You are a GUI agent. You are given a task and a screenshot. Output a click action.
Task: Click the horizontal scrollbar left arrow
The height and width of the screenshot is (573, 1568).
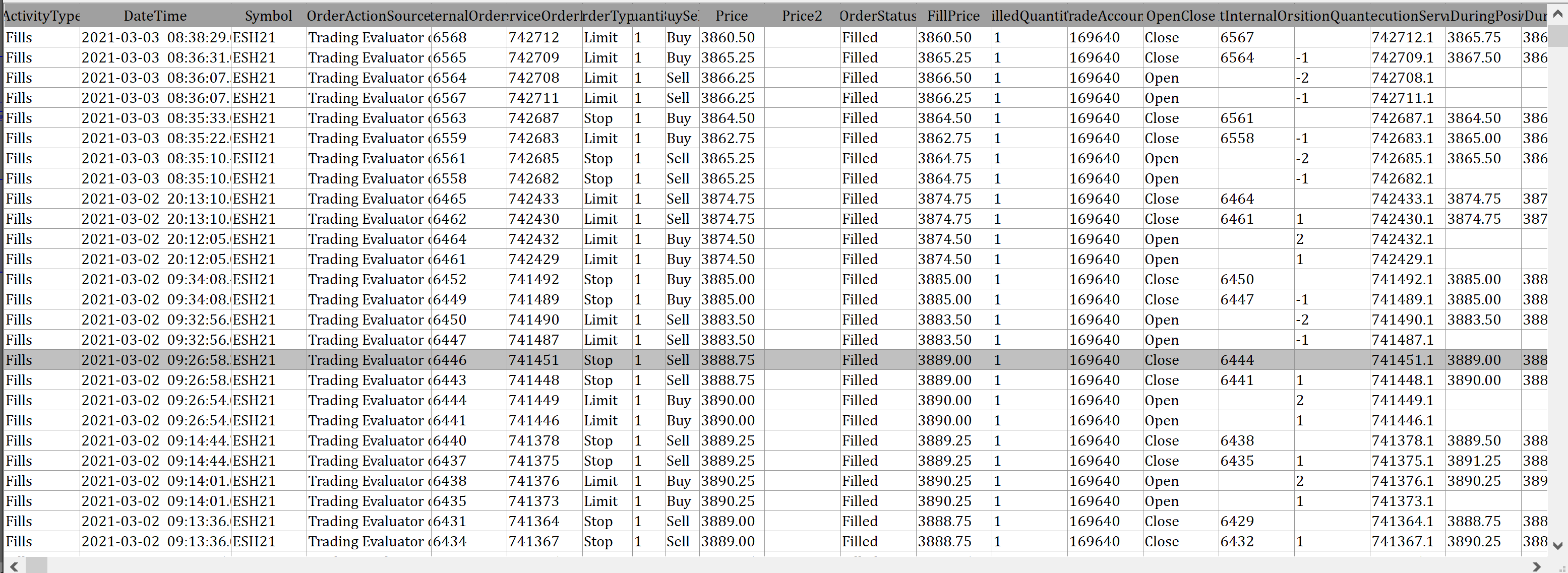[x=14, y=566]
